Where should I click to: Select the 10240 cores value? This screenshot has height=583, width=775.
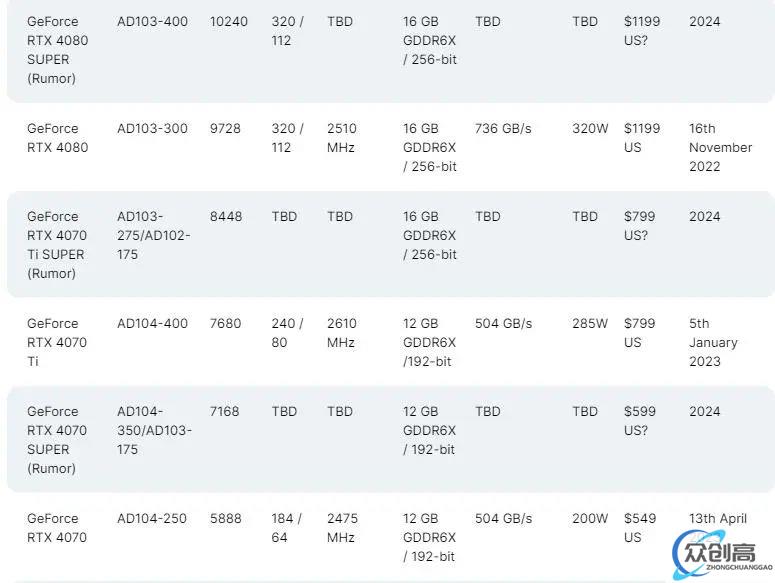pyautogui.click(x=228, y=22)
